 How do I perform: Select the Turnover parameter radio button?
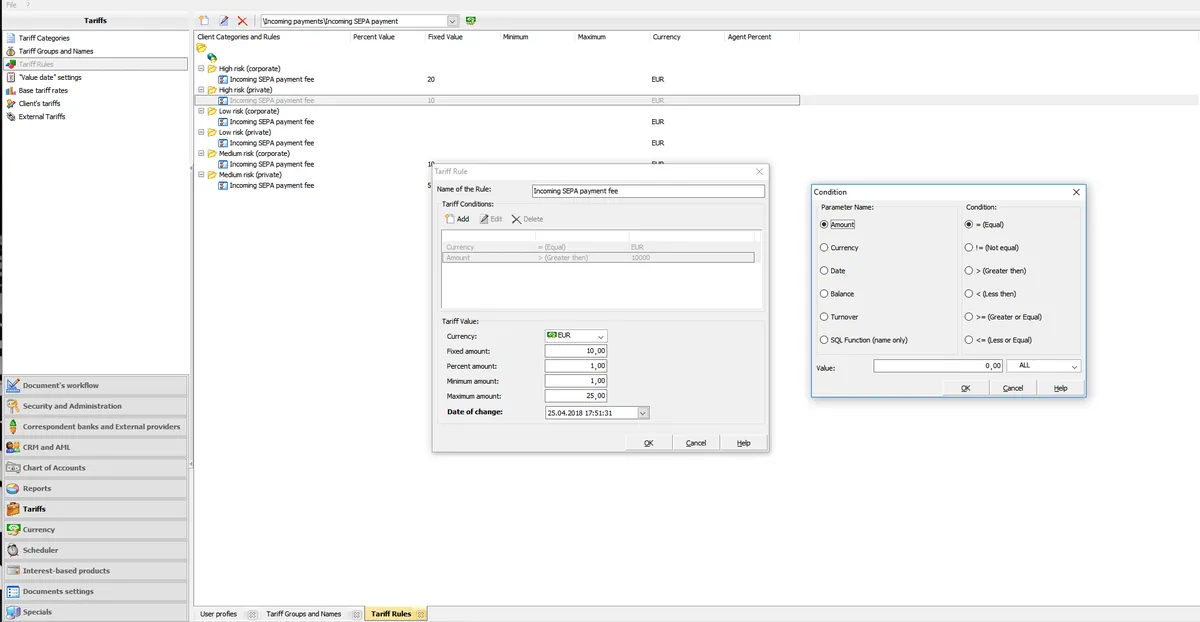[824, 317]
